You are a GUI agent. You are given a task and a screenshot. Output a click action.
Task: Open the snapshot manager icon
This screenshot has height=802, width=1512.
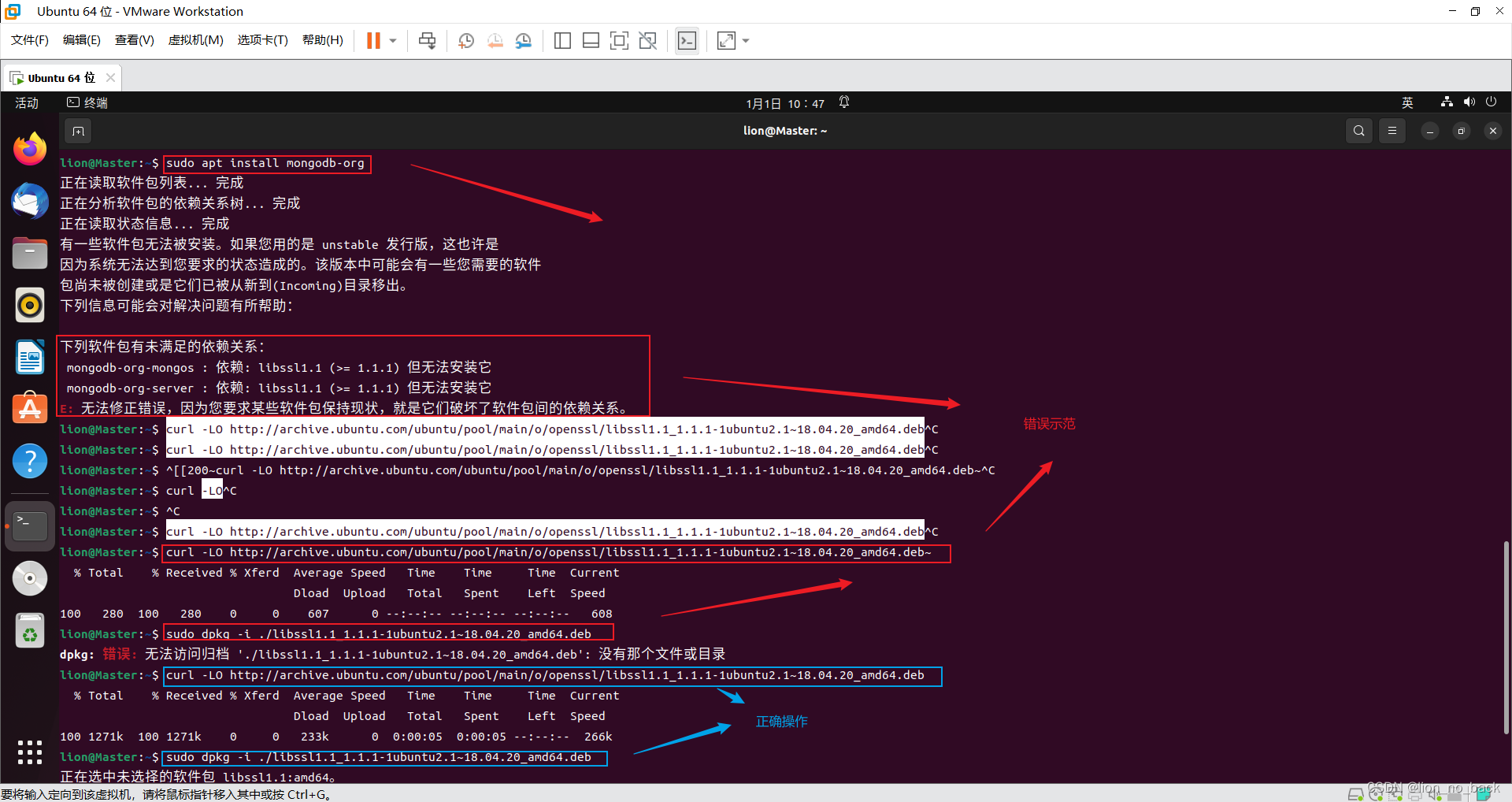(524, 40)
